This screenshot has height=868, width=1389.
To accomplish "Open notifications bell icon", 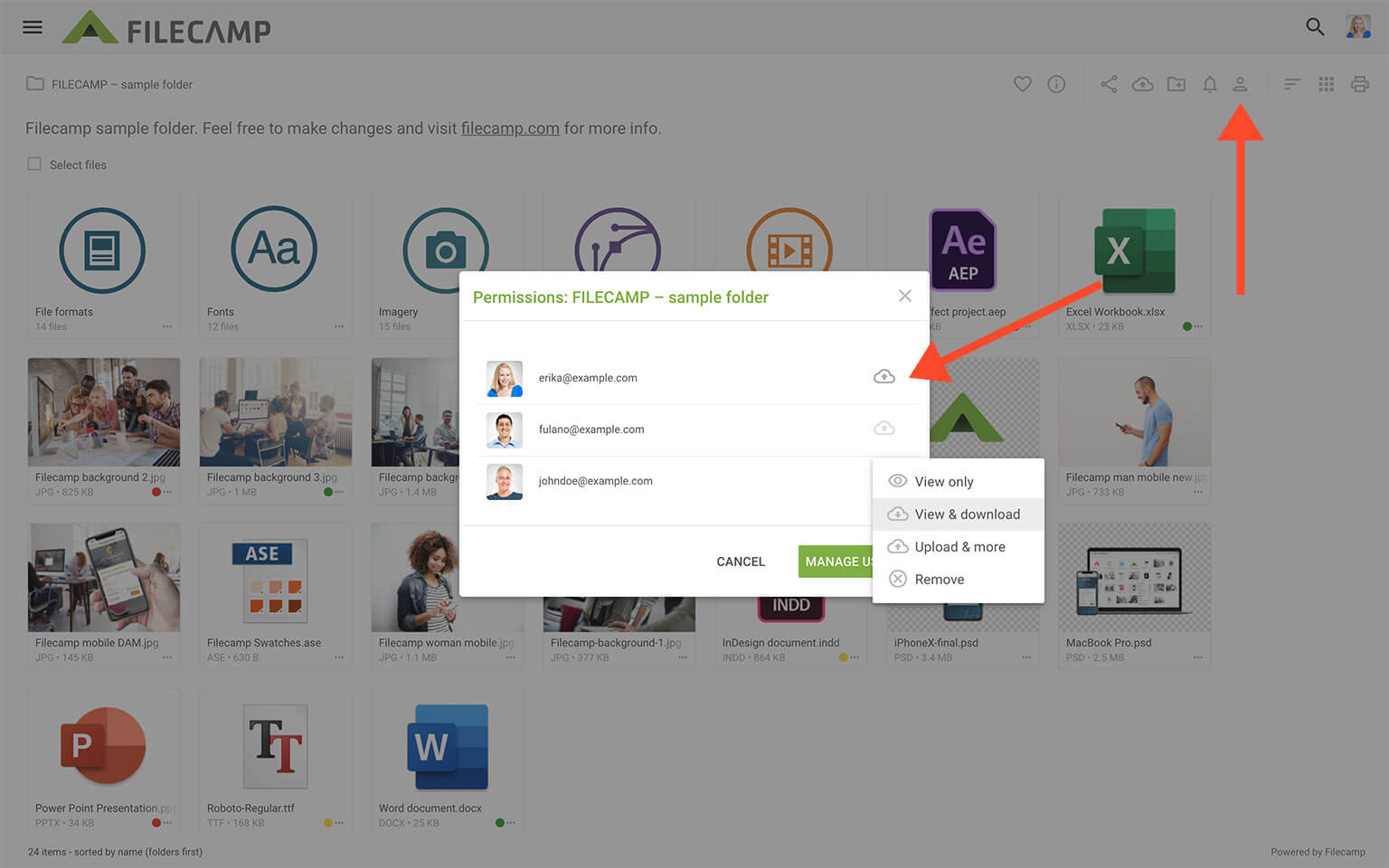I will (x=1210, y=84).
